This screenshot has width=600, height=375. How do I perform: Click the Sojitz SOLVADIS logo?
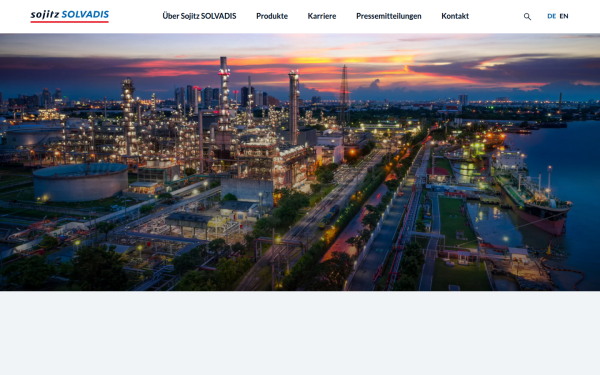[x=70, y=16]
